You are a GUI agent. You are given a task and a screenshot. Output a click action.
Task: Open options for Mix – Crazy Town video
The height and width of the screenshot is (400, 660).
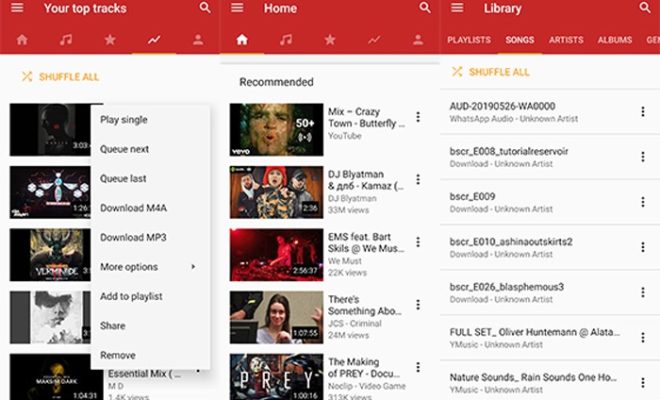[418, 117]
